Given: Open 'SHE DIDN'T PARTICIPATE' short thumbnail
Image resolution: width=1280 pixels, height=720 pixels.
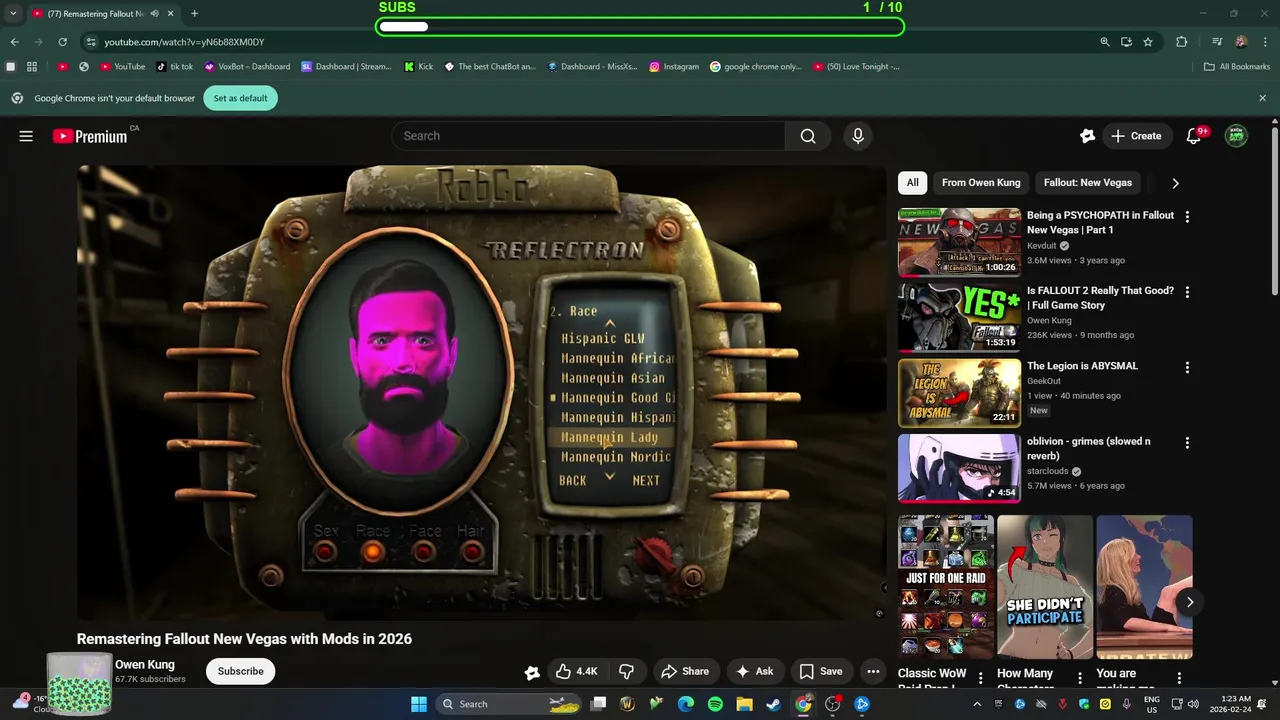Looking at the screenshot, I should point(1045,587).
